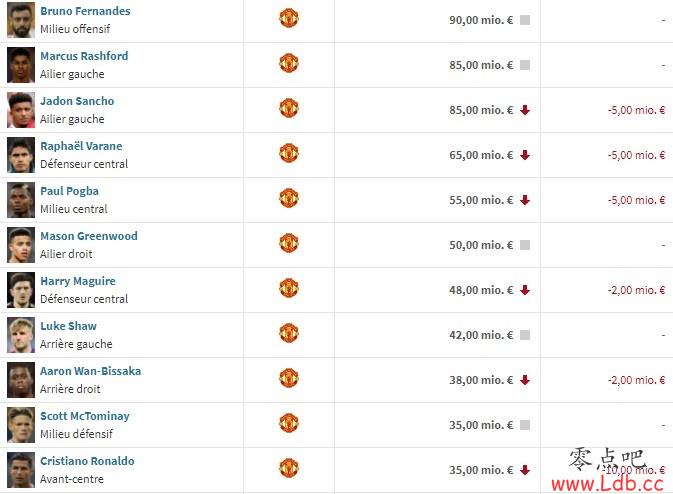Click red down arrow beside Jadon Sancho value
The image size is (673, 494).
[x=525, y=110]
